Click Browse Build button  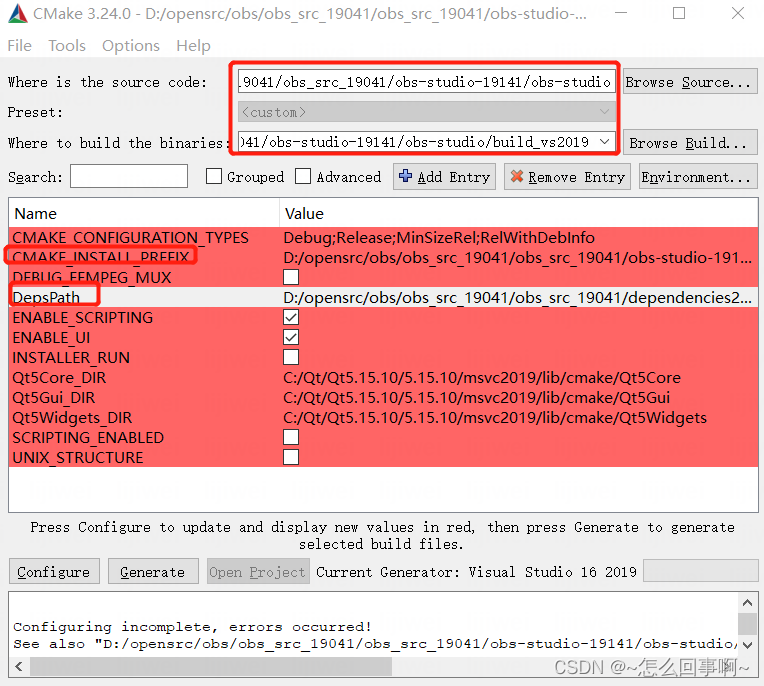tap(690, 143)
